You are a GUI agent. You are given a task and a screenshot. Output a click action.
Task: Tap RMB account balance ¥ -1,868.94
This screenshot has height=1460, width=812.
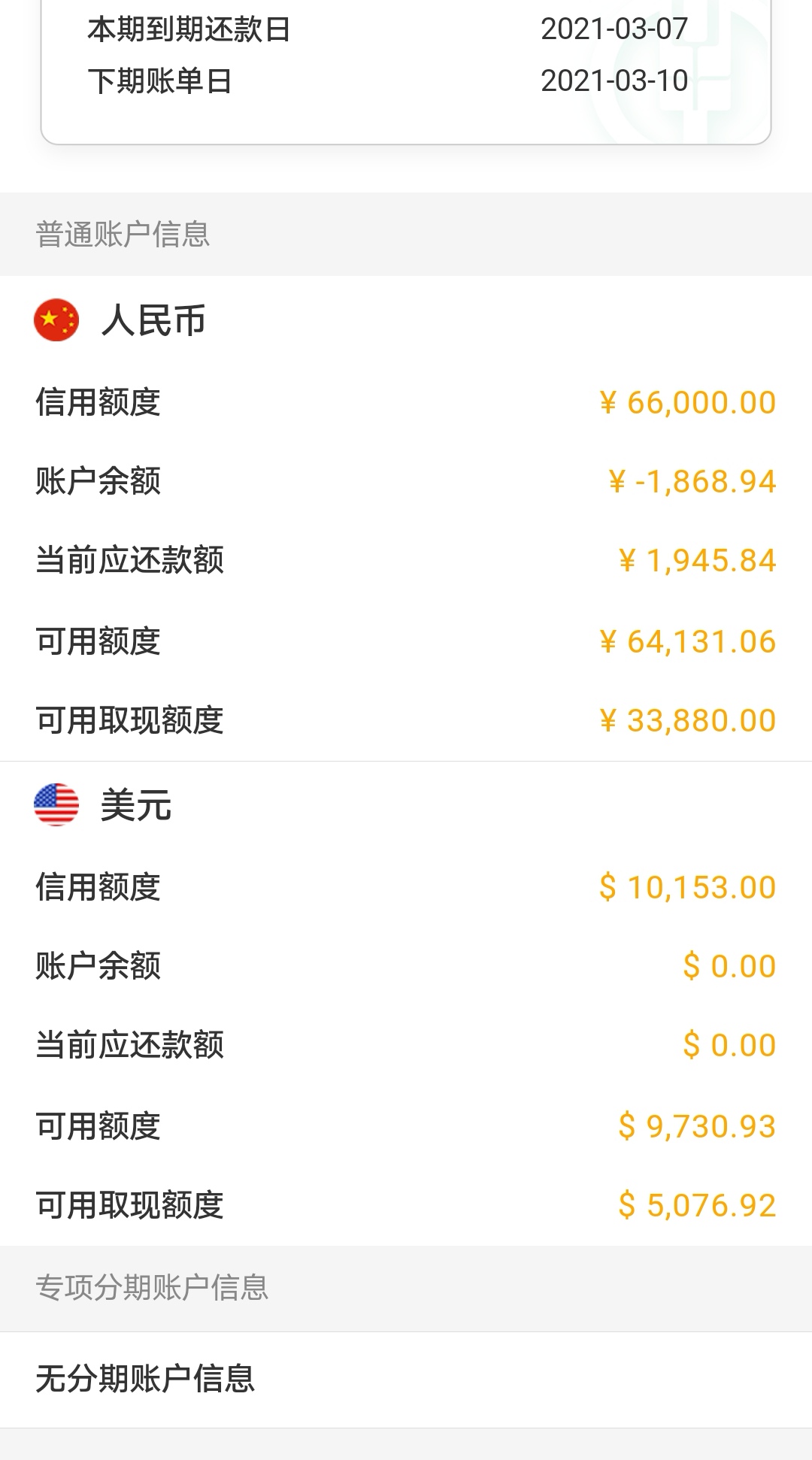692,481
